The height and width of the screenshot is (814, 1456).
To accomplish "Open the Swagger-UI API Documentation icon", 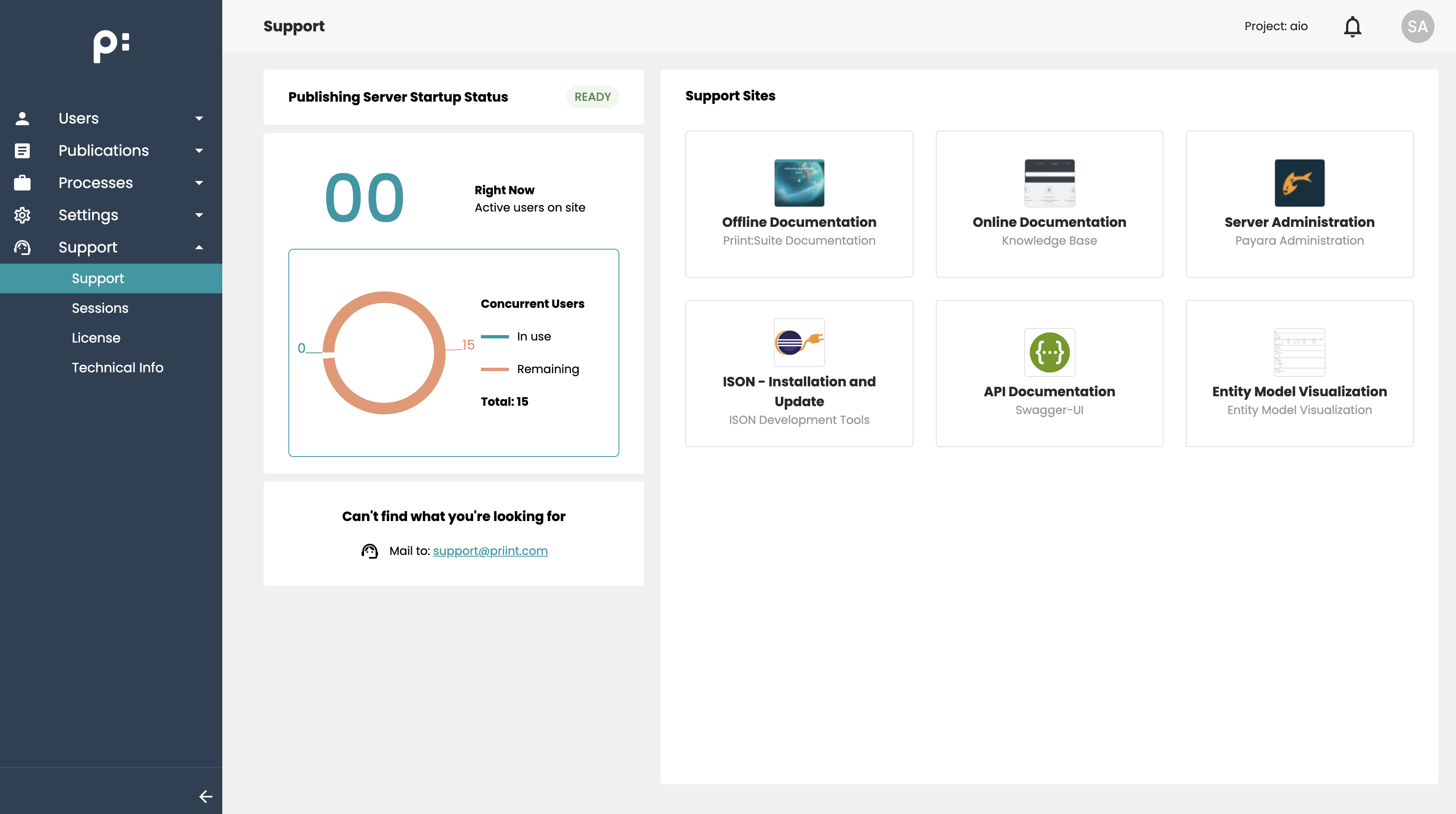I will [1049, 352].
